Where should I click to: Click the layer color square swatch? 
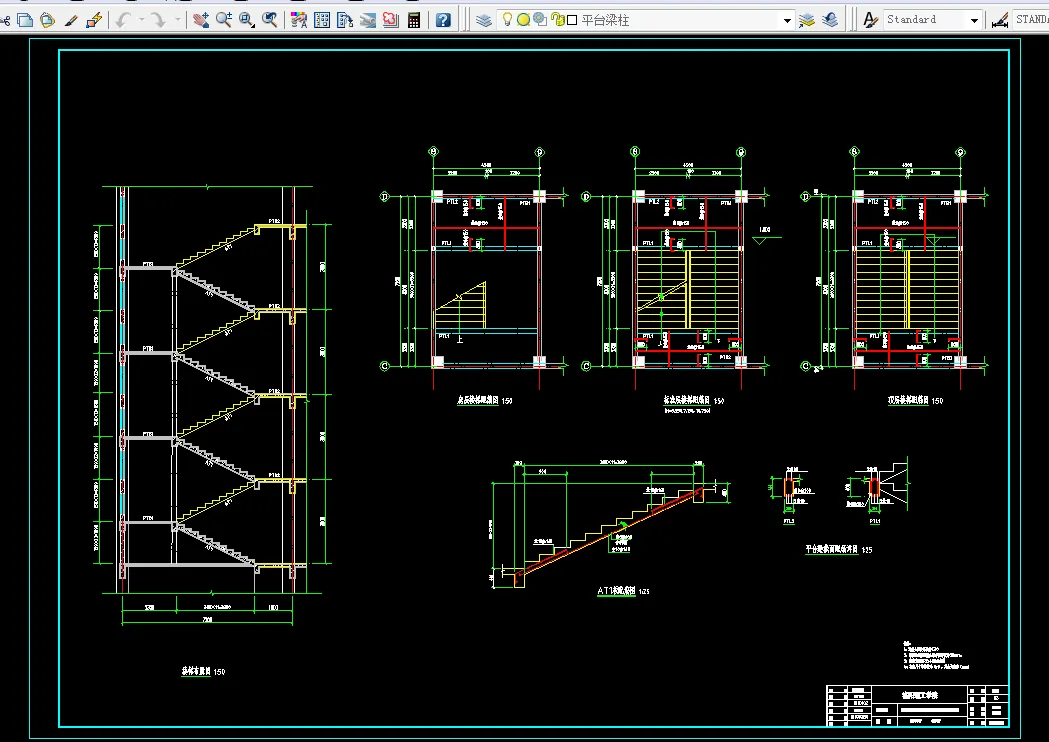(x=572, y=20)
